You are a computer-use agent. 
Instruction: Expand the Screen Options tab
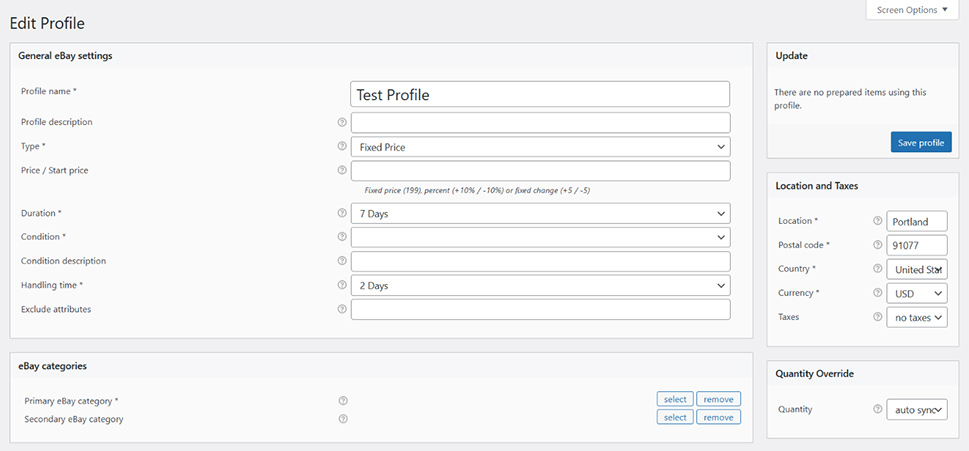[x=913, y=10]
